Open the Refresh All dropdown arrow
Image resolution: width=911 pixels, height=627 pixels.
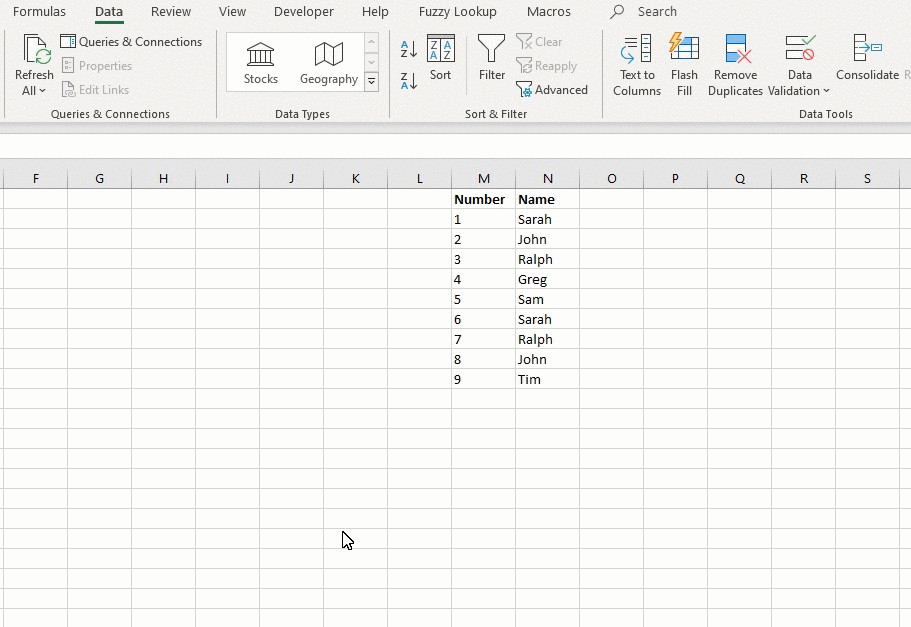coord(43,91)
